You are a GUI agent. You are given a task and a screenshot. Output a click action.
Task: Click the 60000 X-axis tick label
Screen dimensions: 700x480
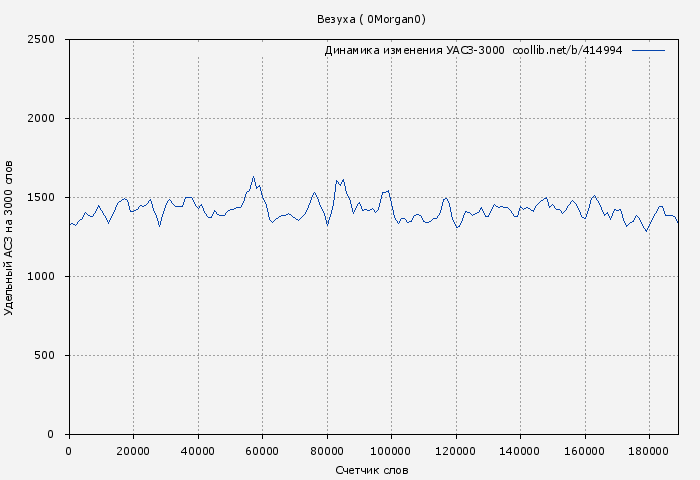click(262, 452)
